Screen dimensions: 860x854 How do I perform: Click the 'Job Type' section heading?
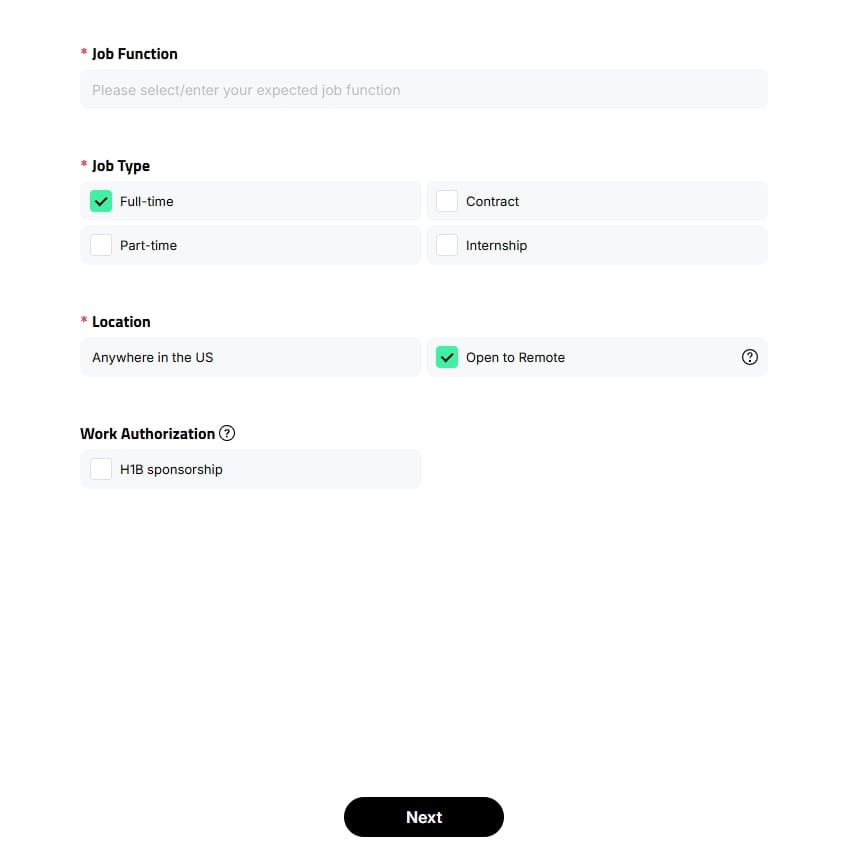pos(121,166)
